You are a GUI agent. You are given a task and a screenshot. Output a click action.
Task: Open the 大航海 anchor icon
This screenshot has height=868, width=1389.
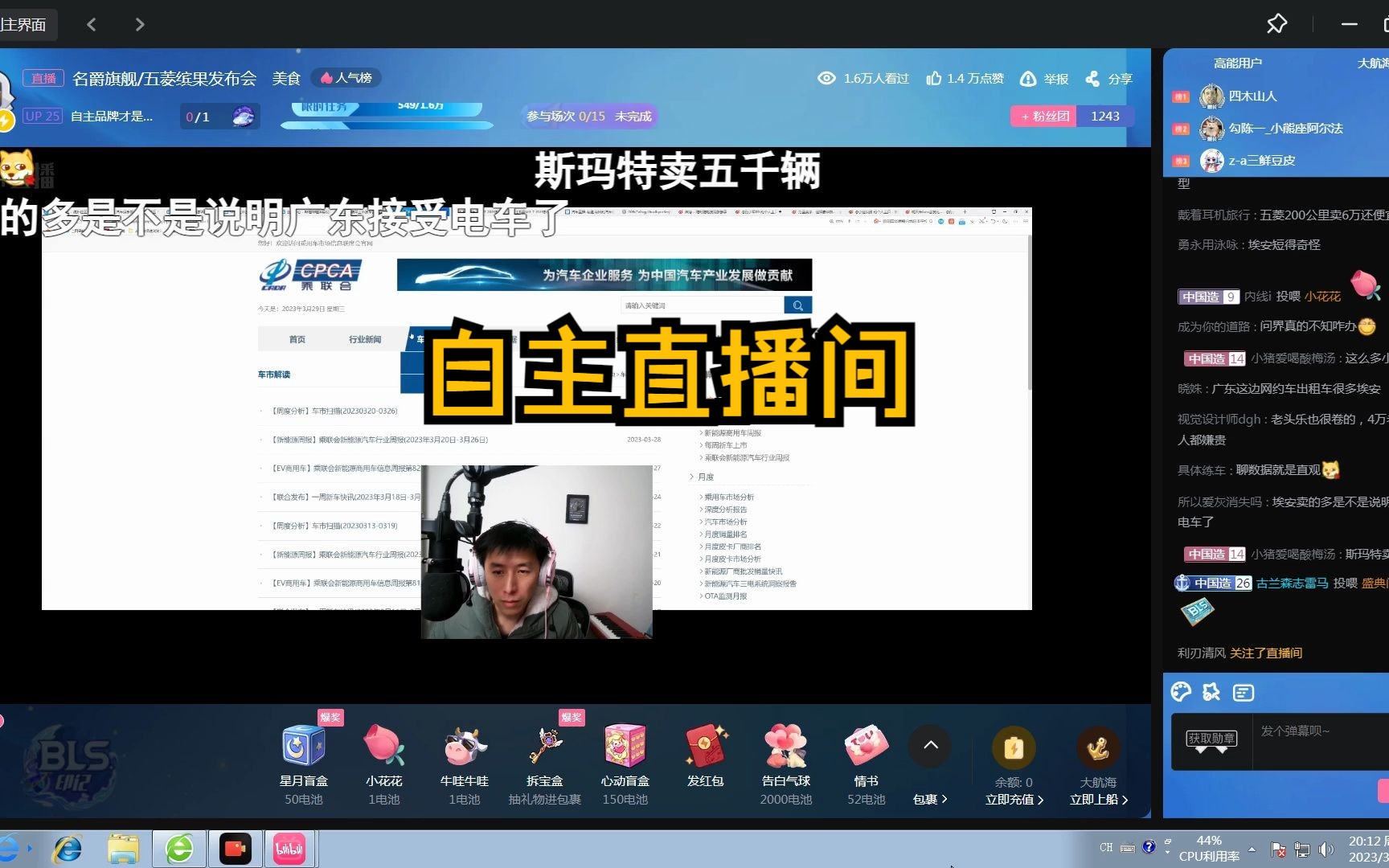pos(1098,748)
